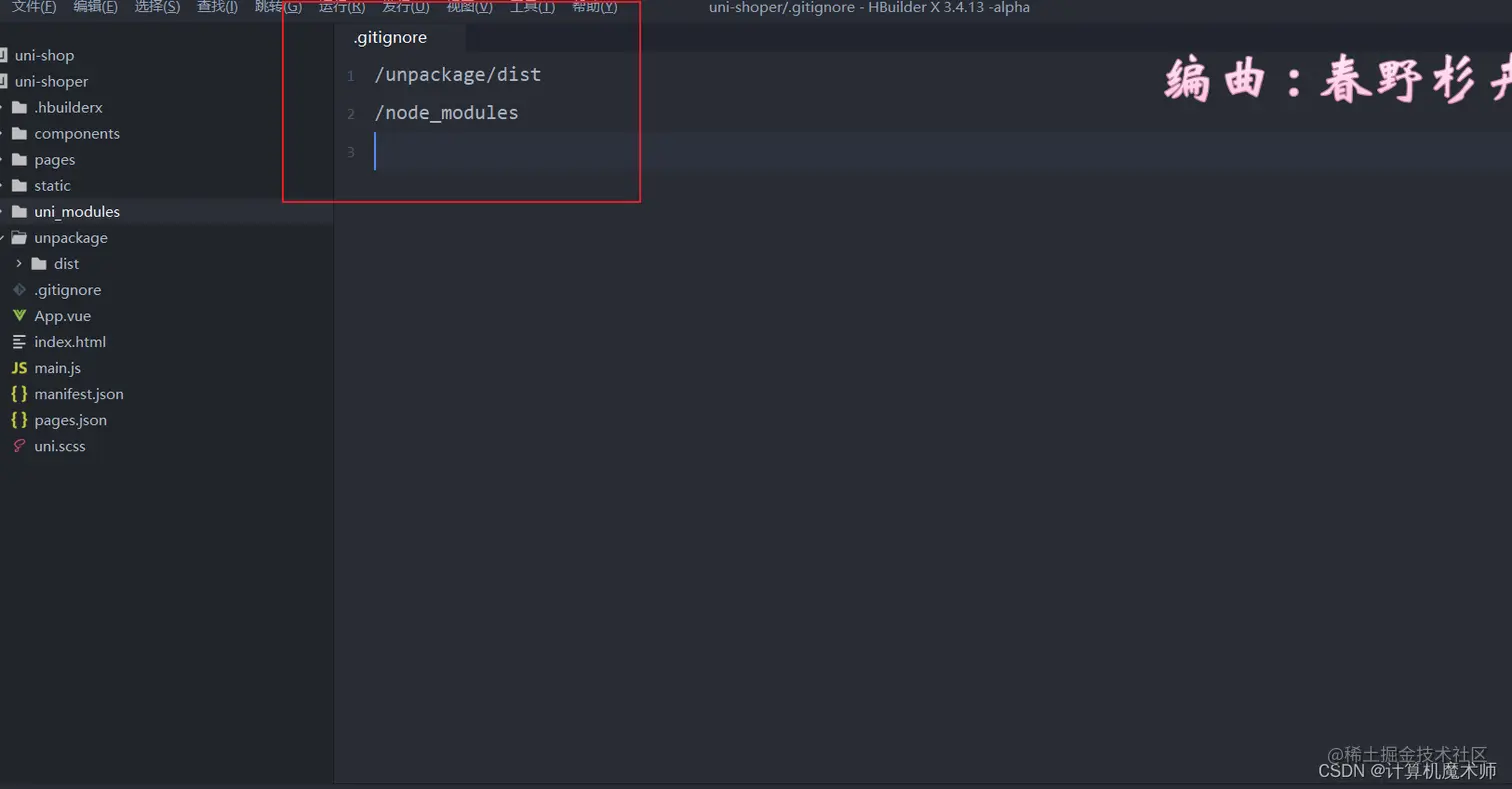
Task: Switch to the .gitignore editor tab
Action: click(x=390, y=38)
